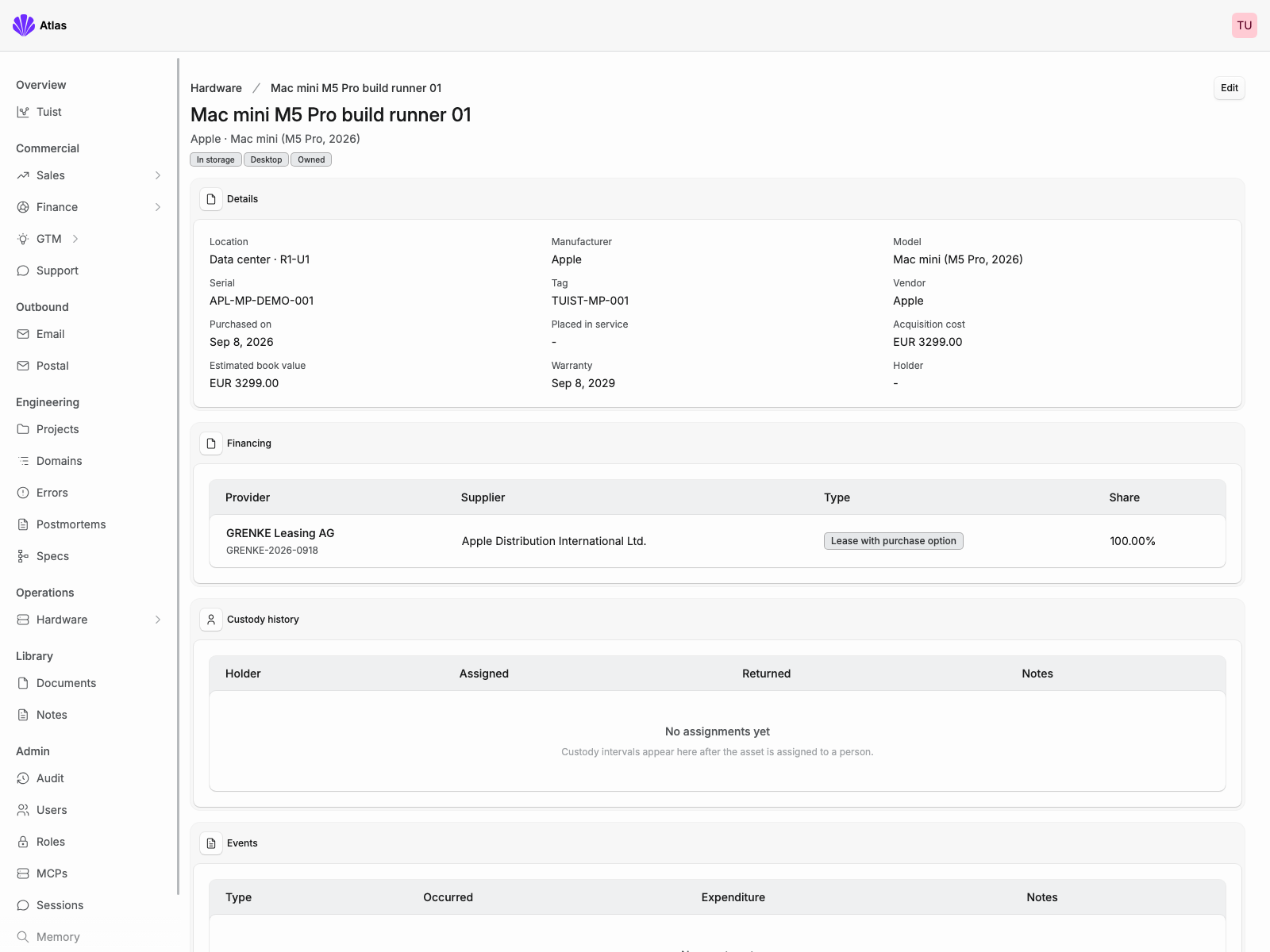Expand the GTM submenu chevron

coord(75,239)
